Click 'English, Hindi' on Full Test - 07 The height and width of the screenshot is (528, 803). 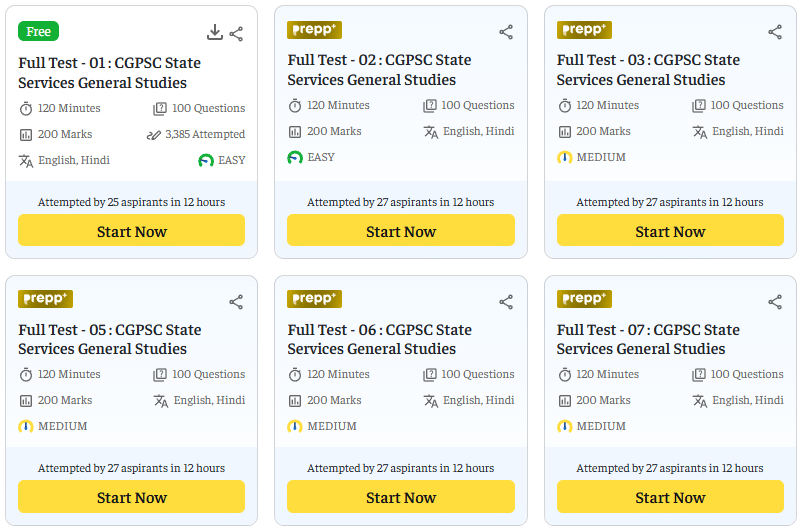(x=748, y=400)
